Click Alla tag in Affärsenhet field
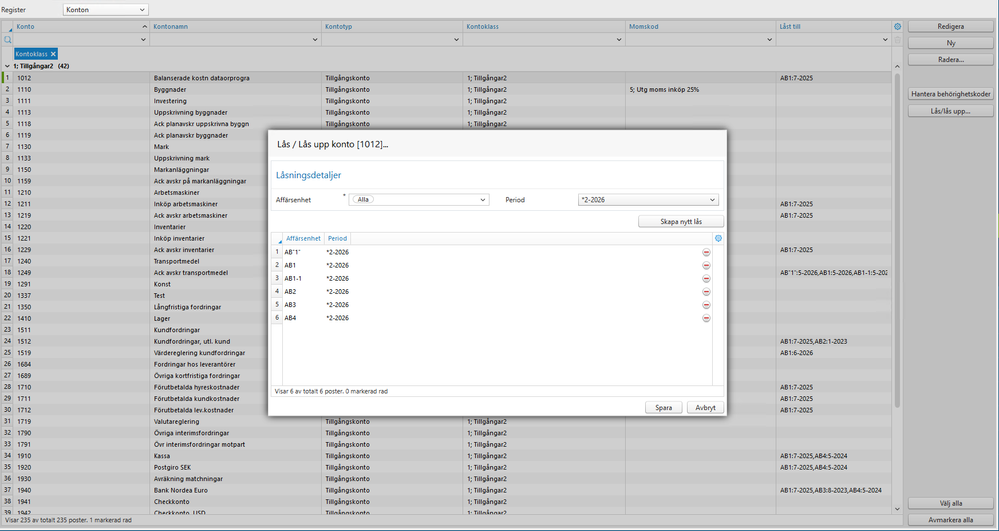999x531 pixels. (363, 200)
